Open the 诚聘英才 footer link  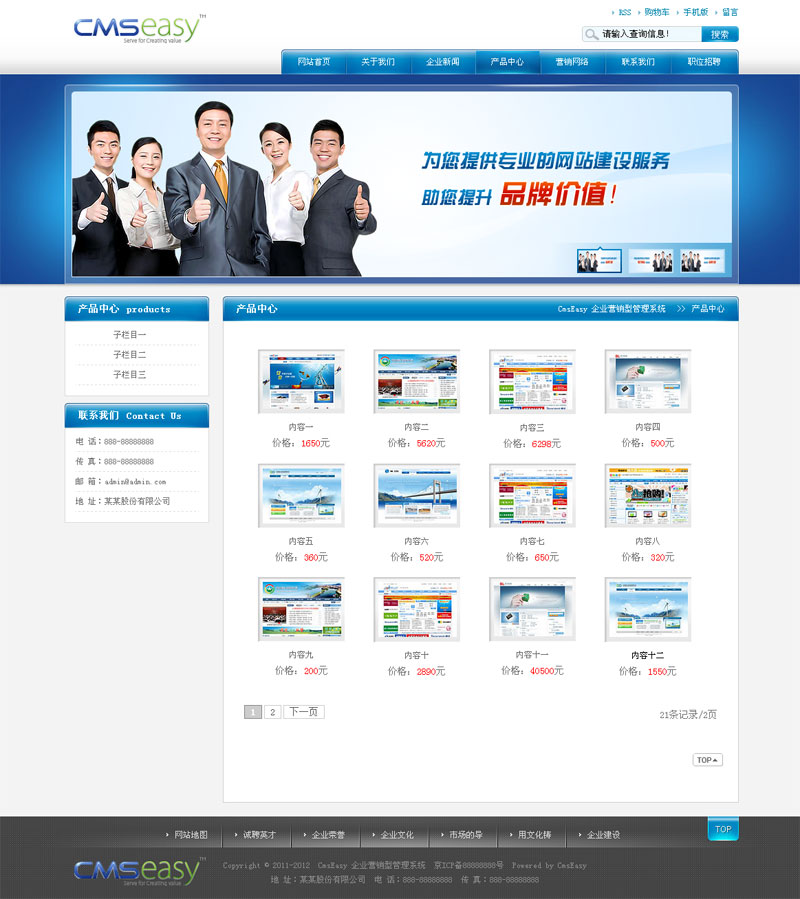tap(259, 835)
